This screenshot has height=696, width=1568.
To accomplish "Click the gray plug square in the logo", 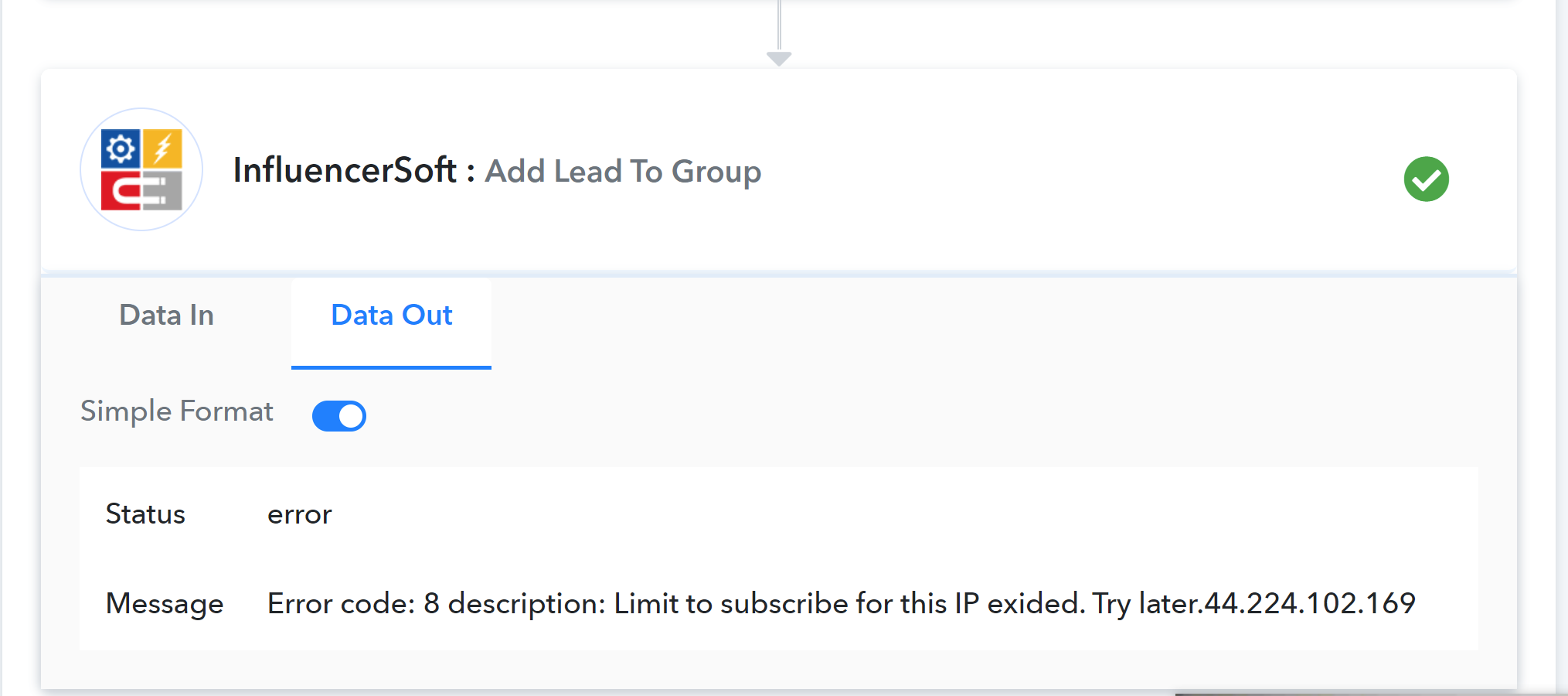I will tap(162, 191).
